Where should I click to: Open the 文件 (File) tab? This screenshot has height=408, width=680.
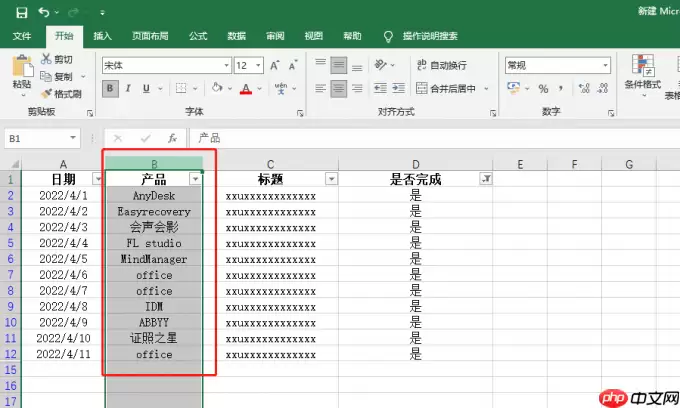(x=22, y=36)
